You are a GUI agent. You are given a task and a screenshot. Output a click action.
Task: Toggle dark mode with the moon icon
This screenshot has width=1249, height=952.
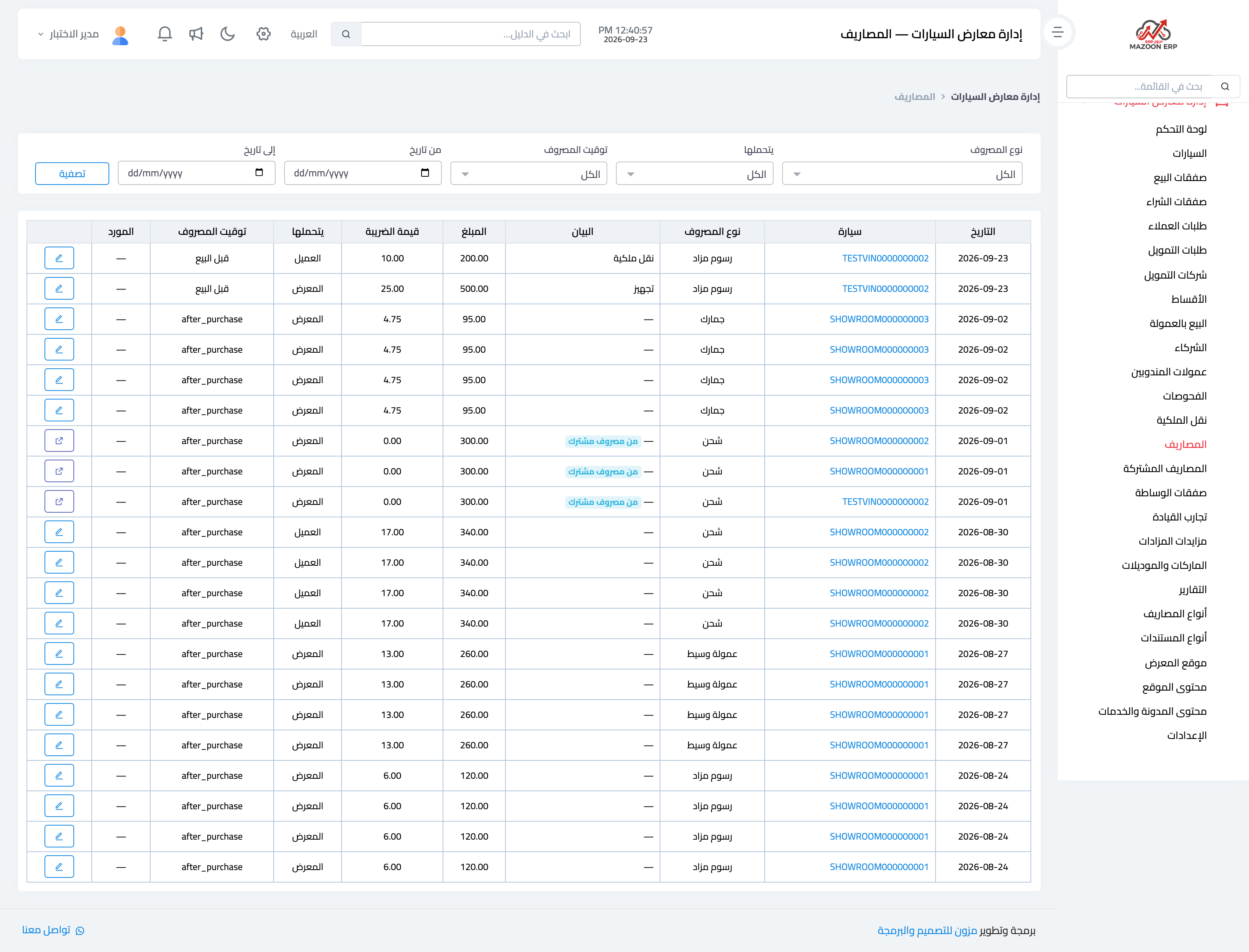[x=227, y=34]
